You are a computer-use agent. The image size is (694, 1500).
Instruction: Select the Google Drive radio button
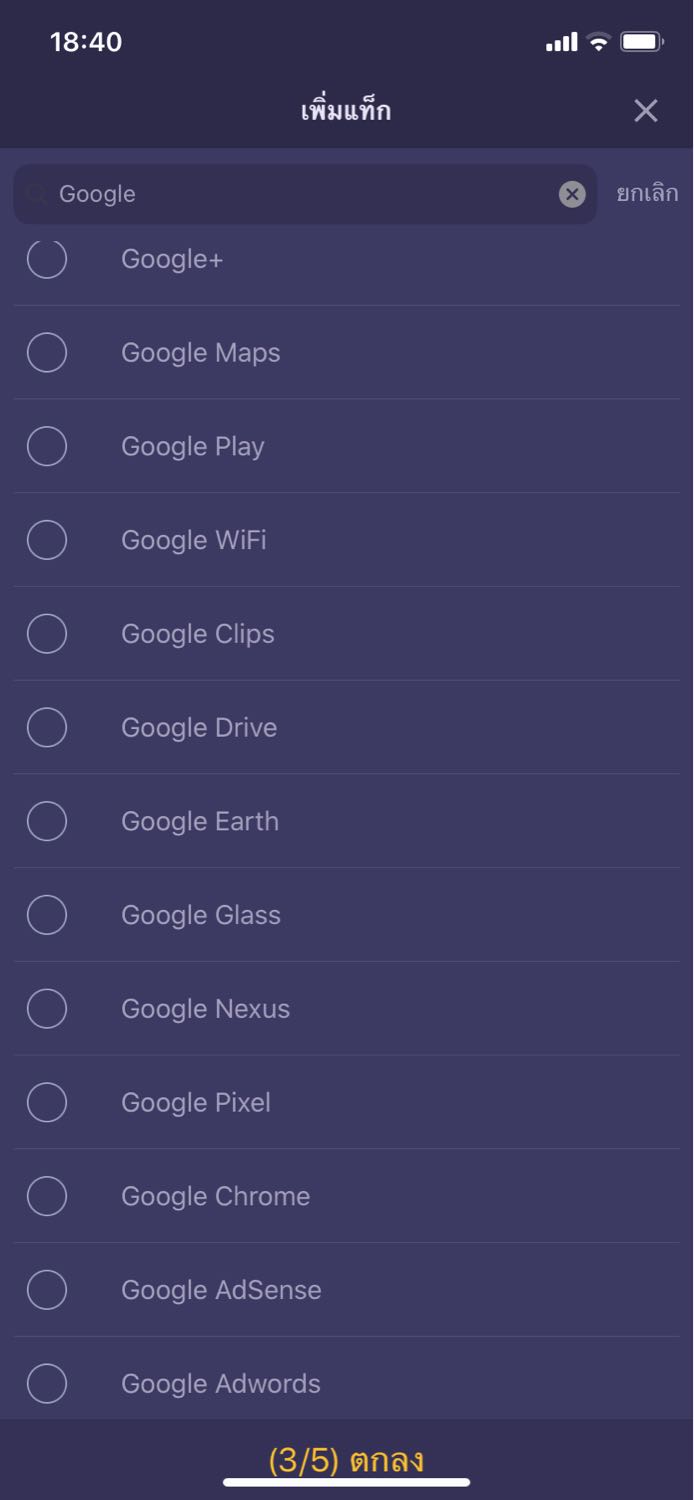pyautogui.click(x=47, y=727)
